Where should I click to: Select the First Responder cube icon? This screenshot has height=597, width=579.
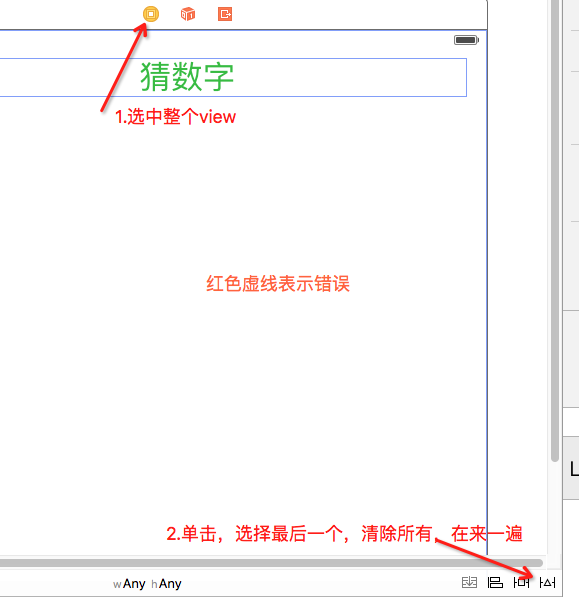tap(188, 14)
